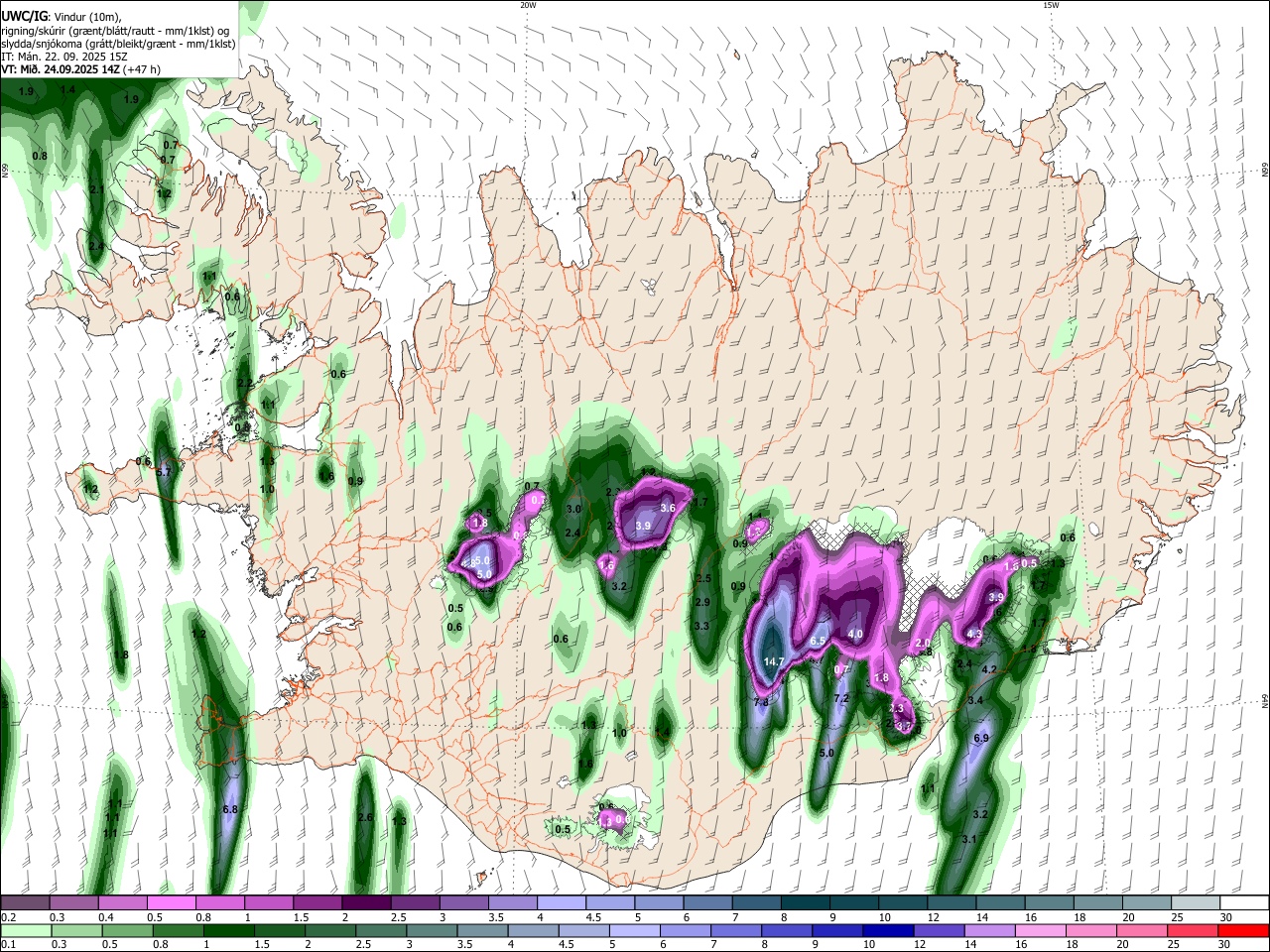Click the 3.1 value off the south coast
1270x952 pixels.
pyautogui.click(x=970, y=840)
